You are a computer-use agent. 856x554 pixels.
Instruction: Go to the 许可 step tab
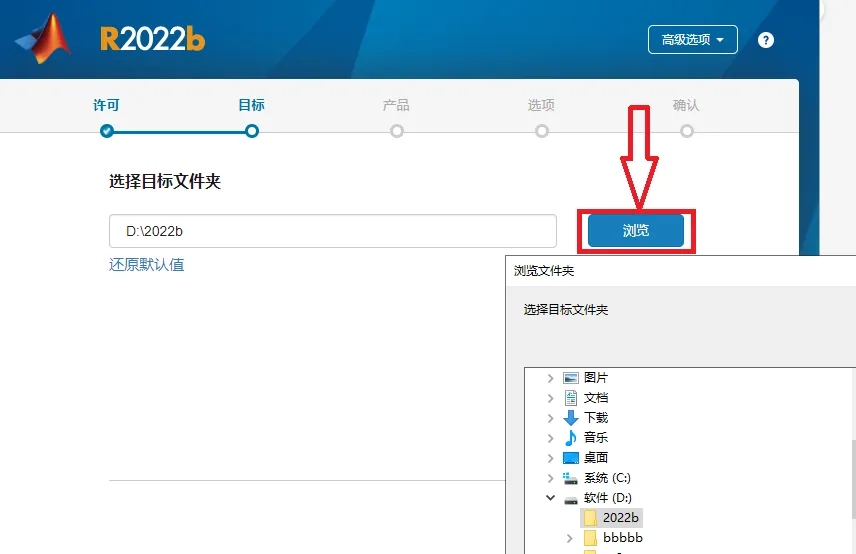(106, 105)
